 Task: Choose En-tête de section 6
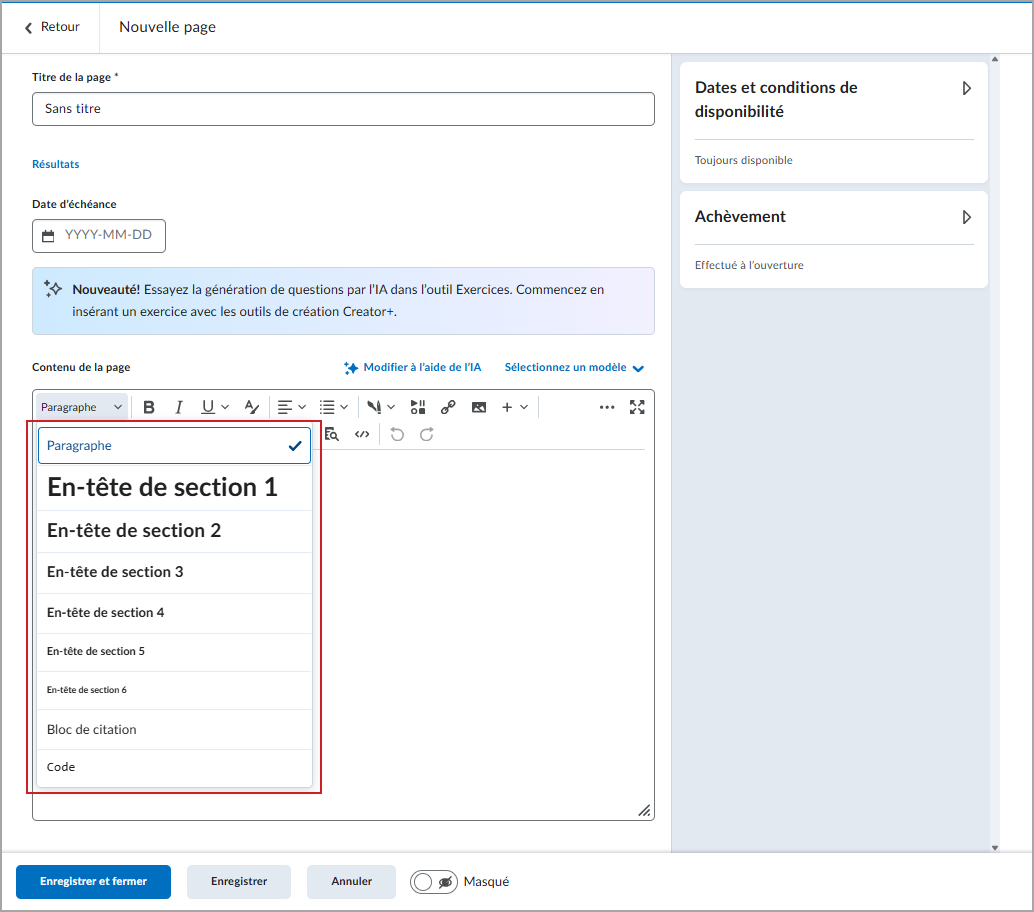tap(174, 690)
